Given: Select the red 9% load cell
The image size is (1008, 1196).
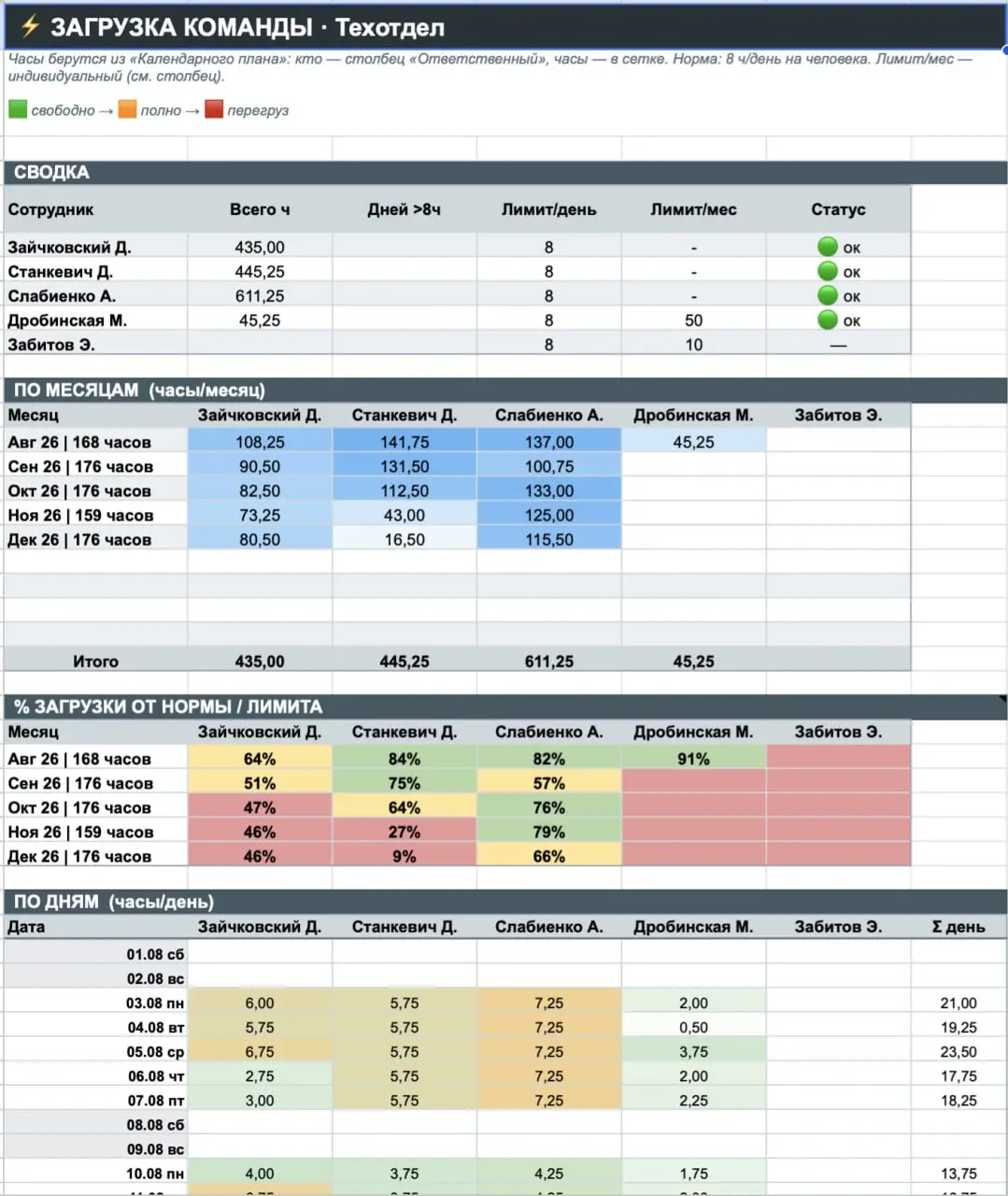Looking at the screenshot, I should point(405,855).
